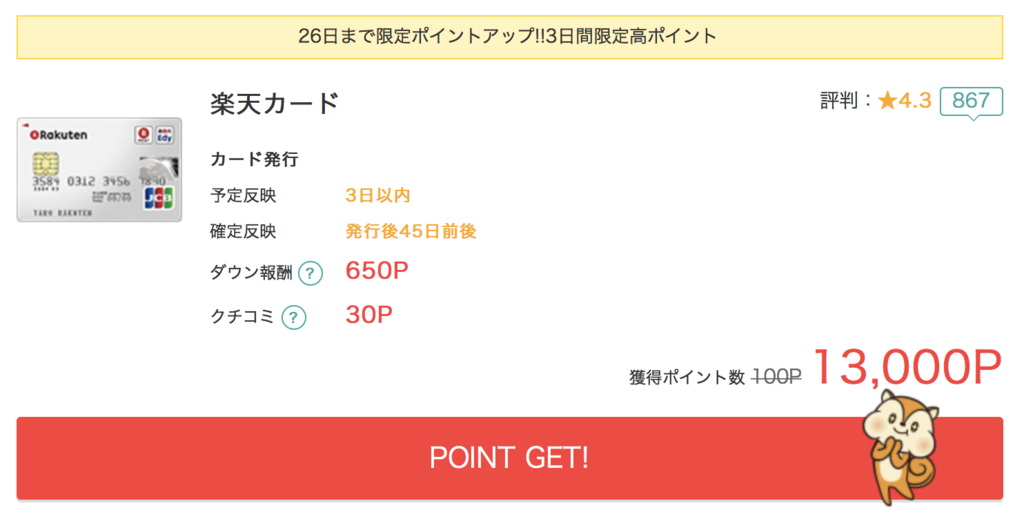Click the Edy logo on the card
The height and width of the screenshot is (519, 1024).
(164, 135)
